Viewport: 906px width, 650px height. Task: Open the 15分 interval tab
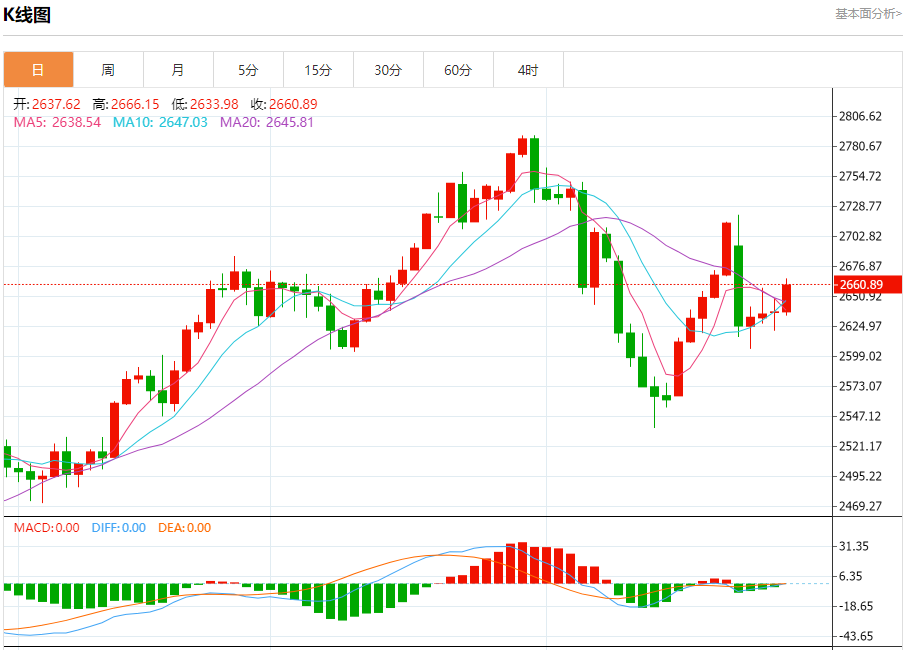[x=318, y=70]
